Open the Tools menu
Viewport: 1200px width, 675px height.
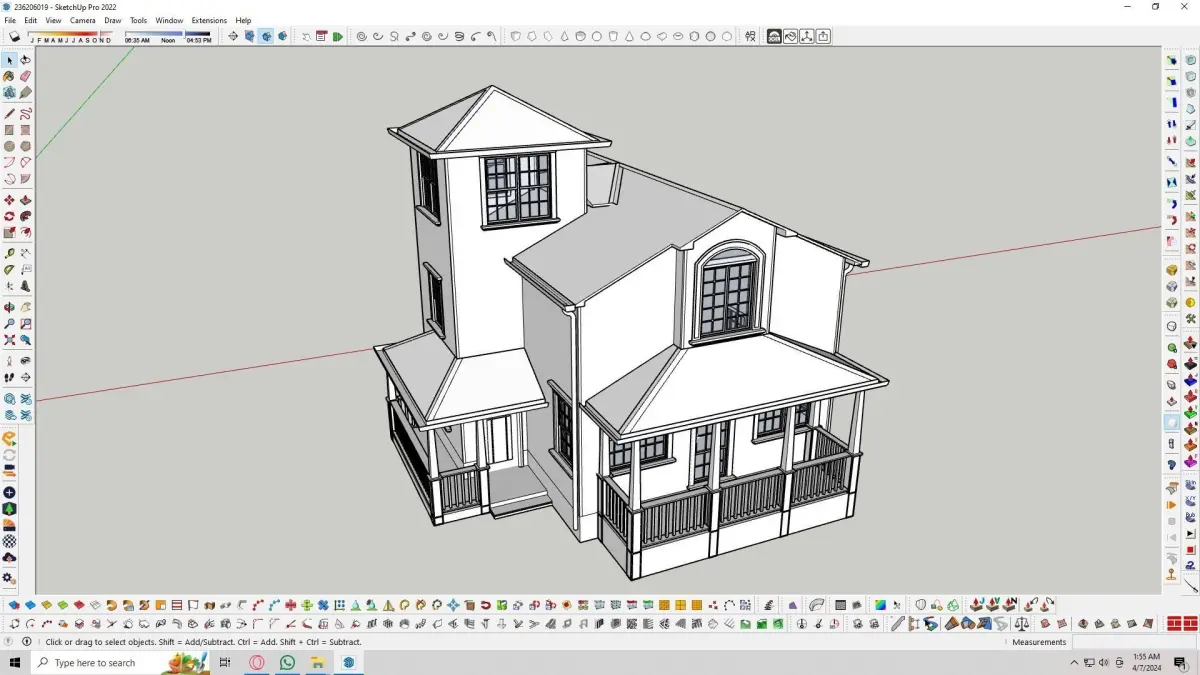(x=138, y=20)
